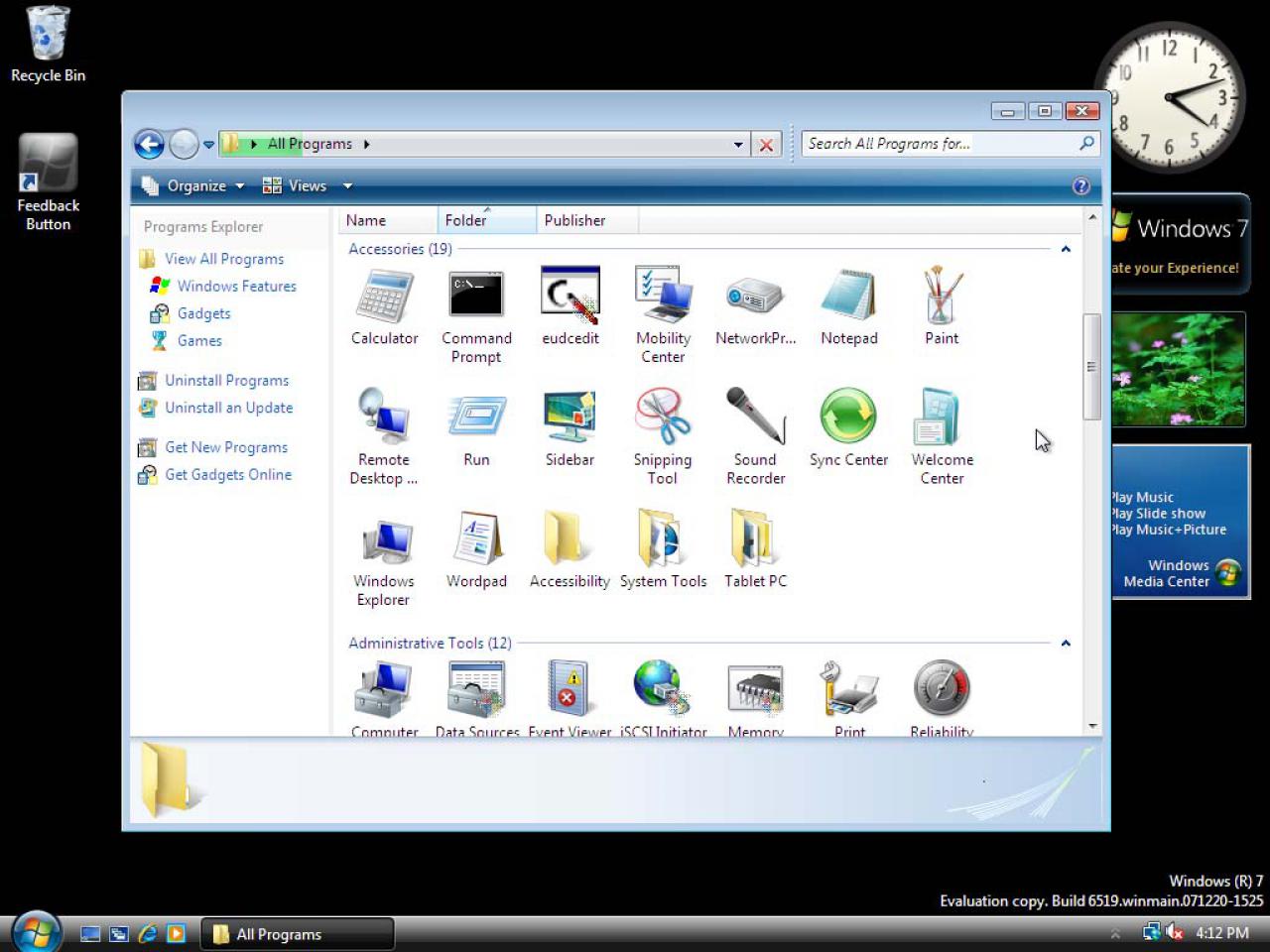Image resolution: width=1270 pixels, height=952 pixels.
Task: Click the scrollbar down arrow
Action: 1091,727
